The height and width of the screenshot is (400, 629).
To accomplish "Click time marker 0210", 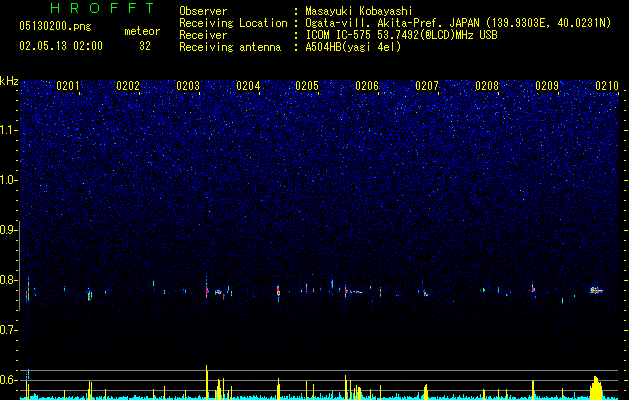I will click(607, 86).
